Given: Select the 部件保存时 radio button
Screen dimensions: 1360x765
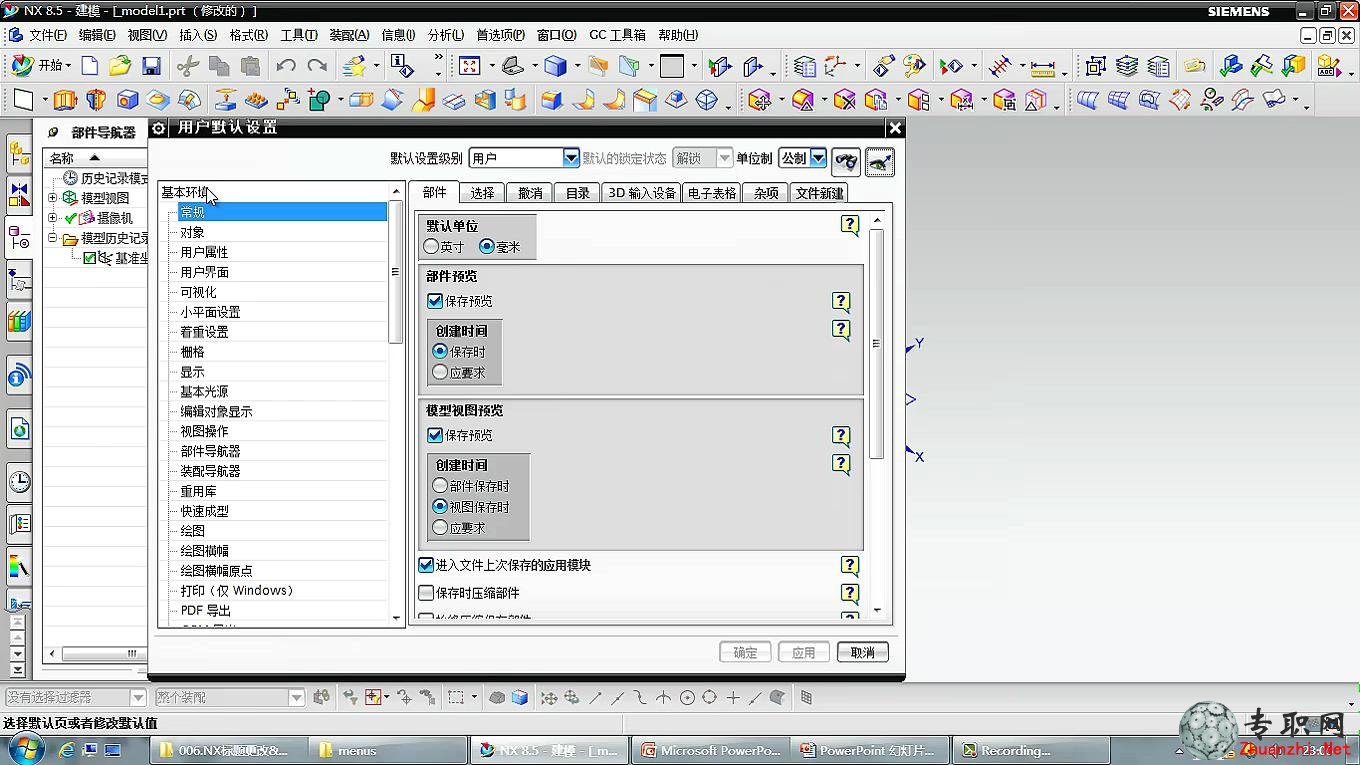Looking at the screenshot, I should pyautogui.click(x=440, y=486).
